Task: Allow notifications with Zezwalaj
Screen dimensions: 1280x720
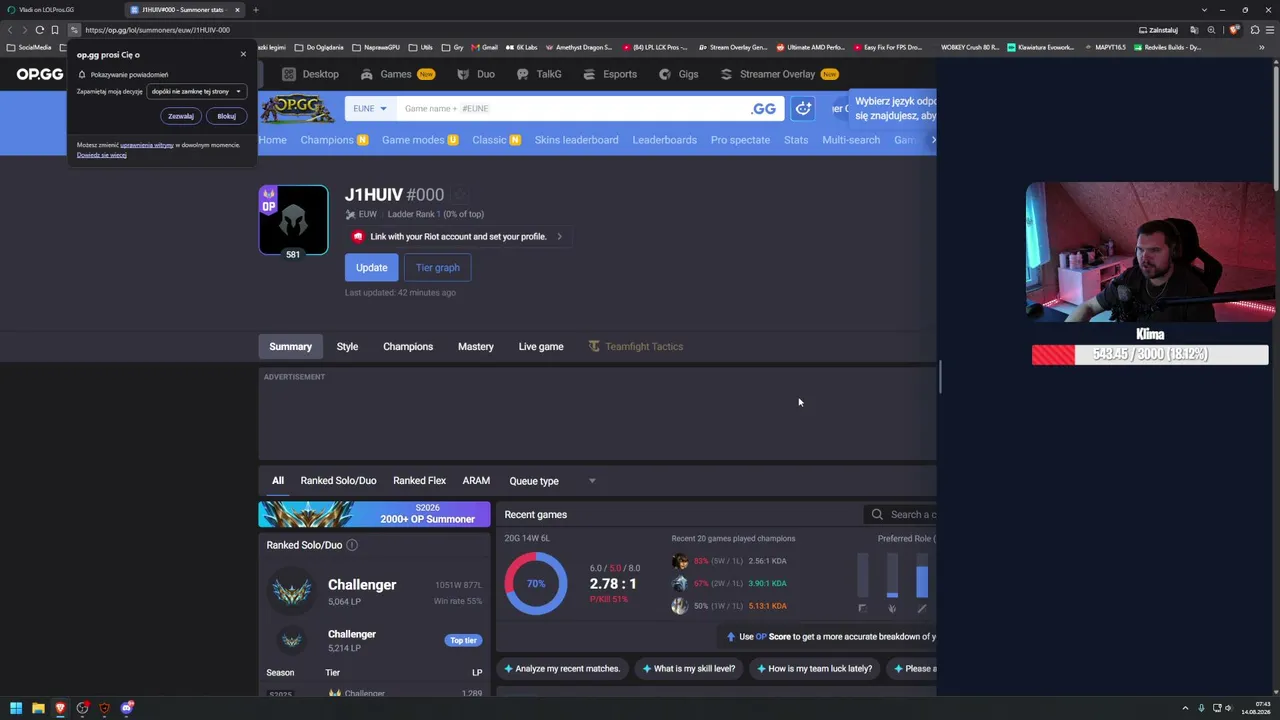Action: 181,116
